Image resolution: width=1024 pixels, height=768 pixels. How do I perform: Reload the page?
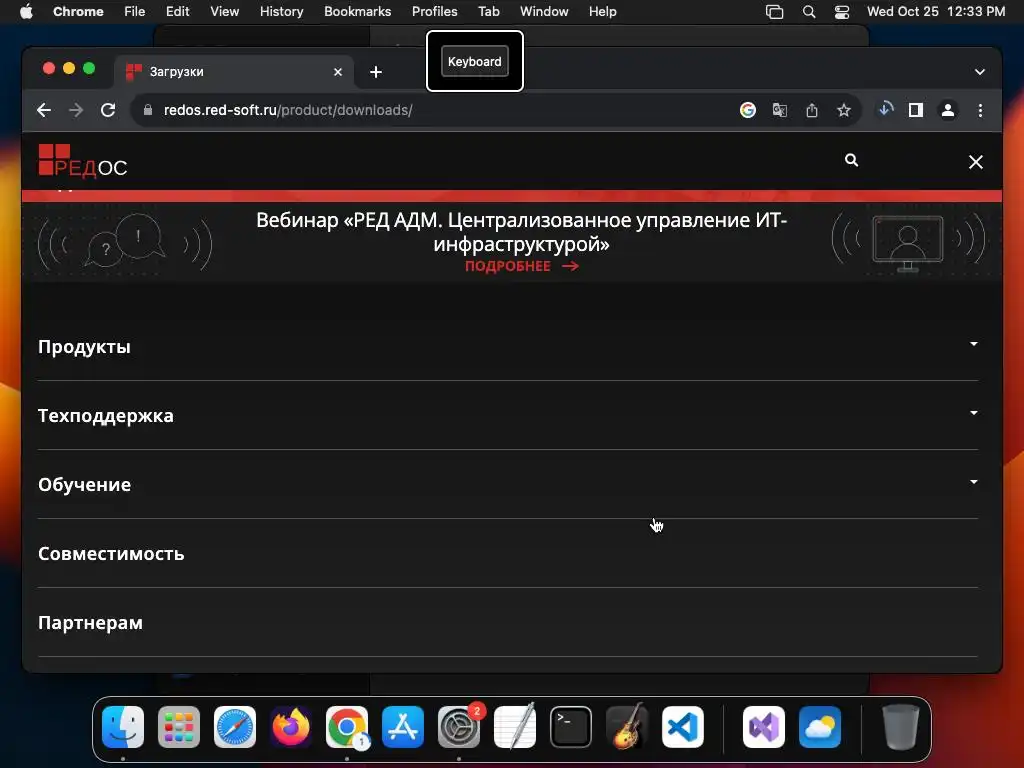pyautogui.click(x=108, y=110)
